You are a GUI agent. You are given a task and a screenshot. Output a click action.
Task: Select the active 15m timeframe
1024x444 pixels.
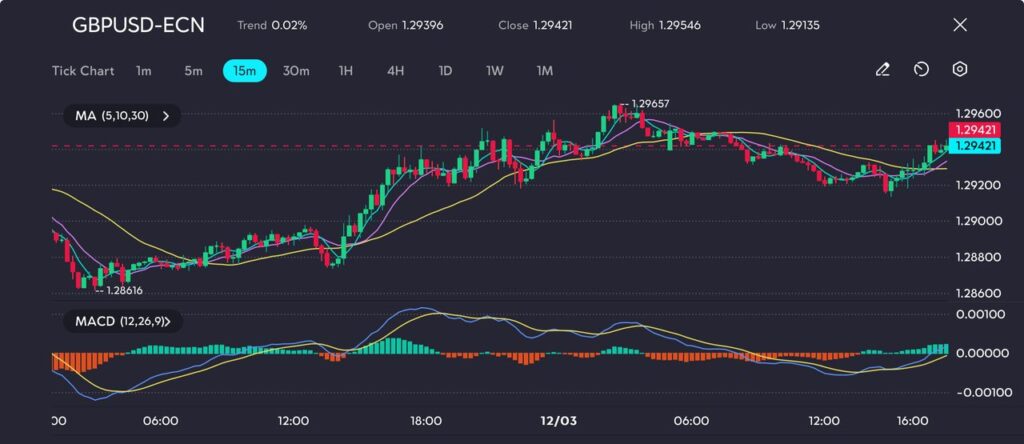click(244, 71)
